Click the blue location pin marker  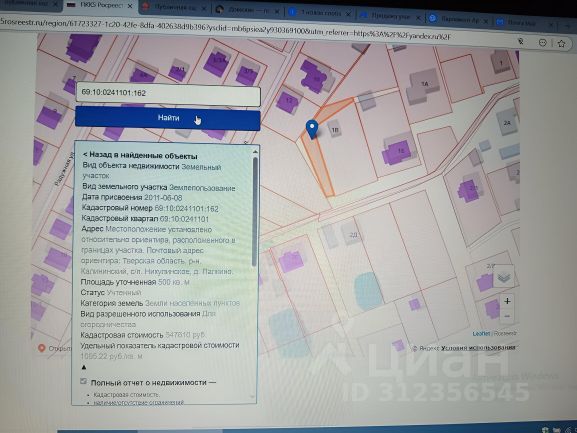coord(312,129)
